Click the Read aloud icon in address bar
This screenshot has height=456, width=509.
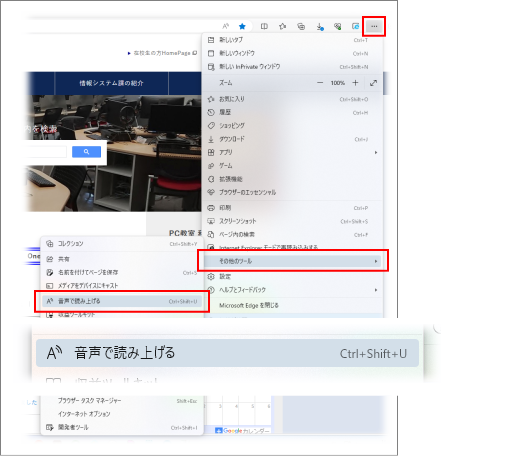226,26
